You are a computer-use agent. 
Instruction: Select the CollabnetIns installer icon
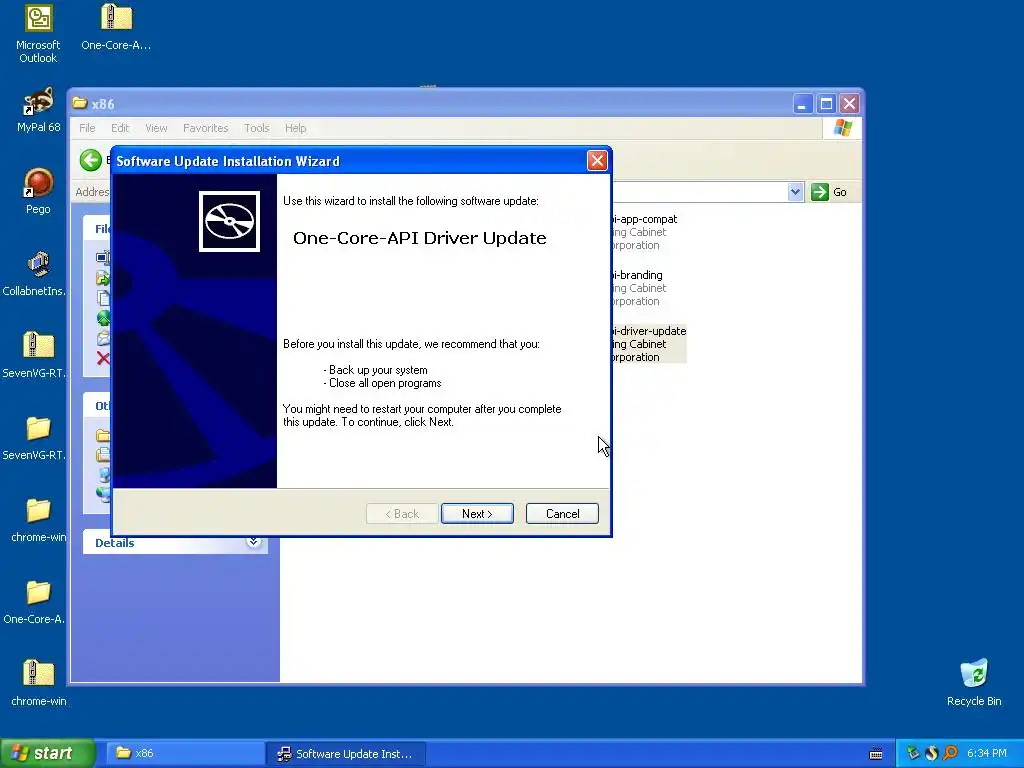tap(35, 273)
